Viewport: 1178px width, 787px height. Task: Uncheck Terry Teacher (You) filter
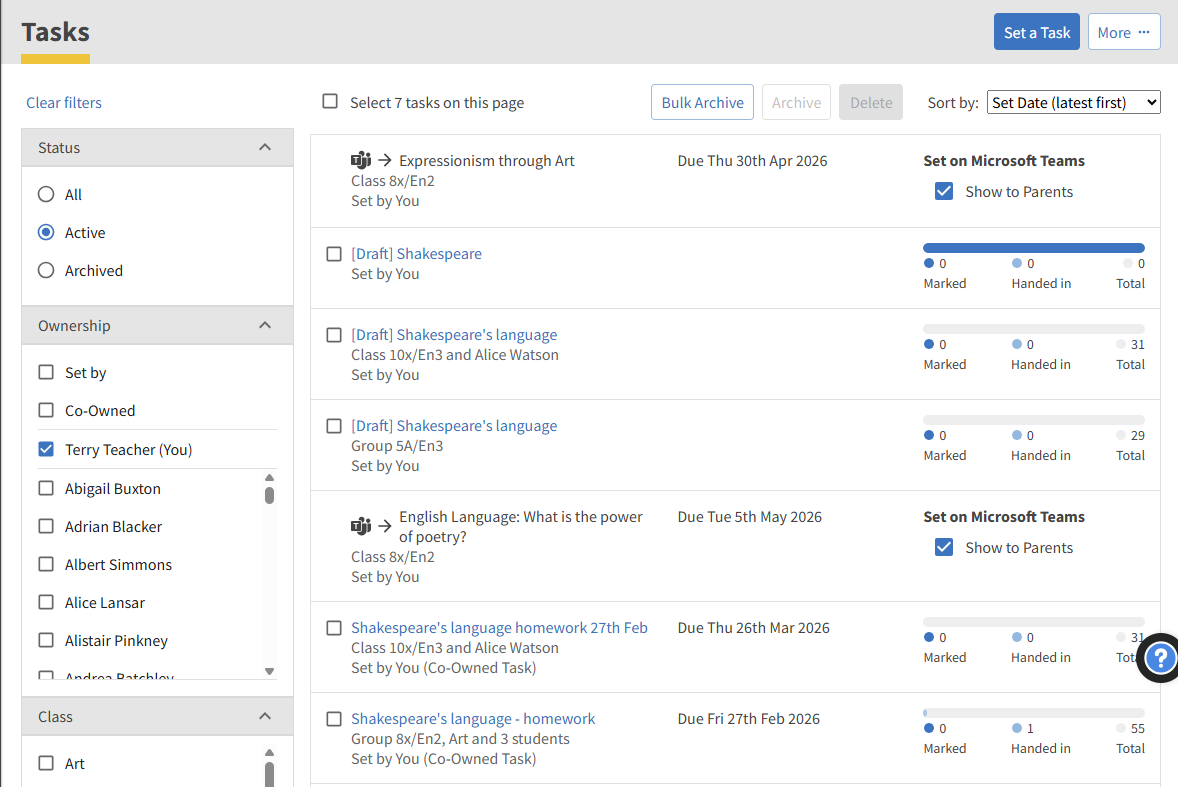(46, 449)
